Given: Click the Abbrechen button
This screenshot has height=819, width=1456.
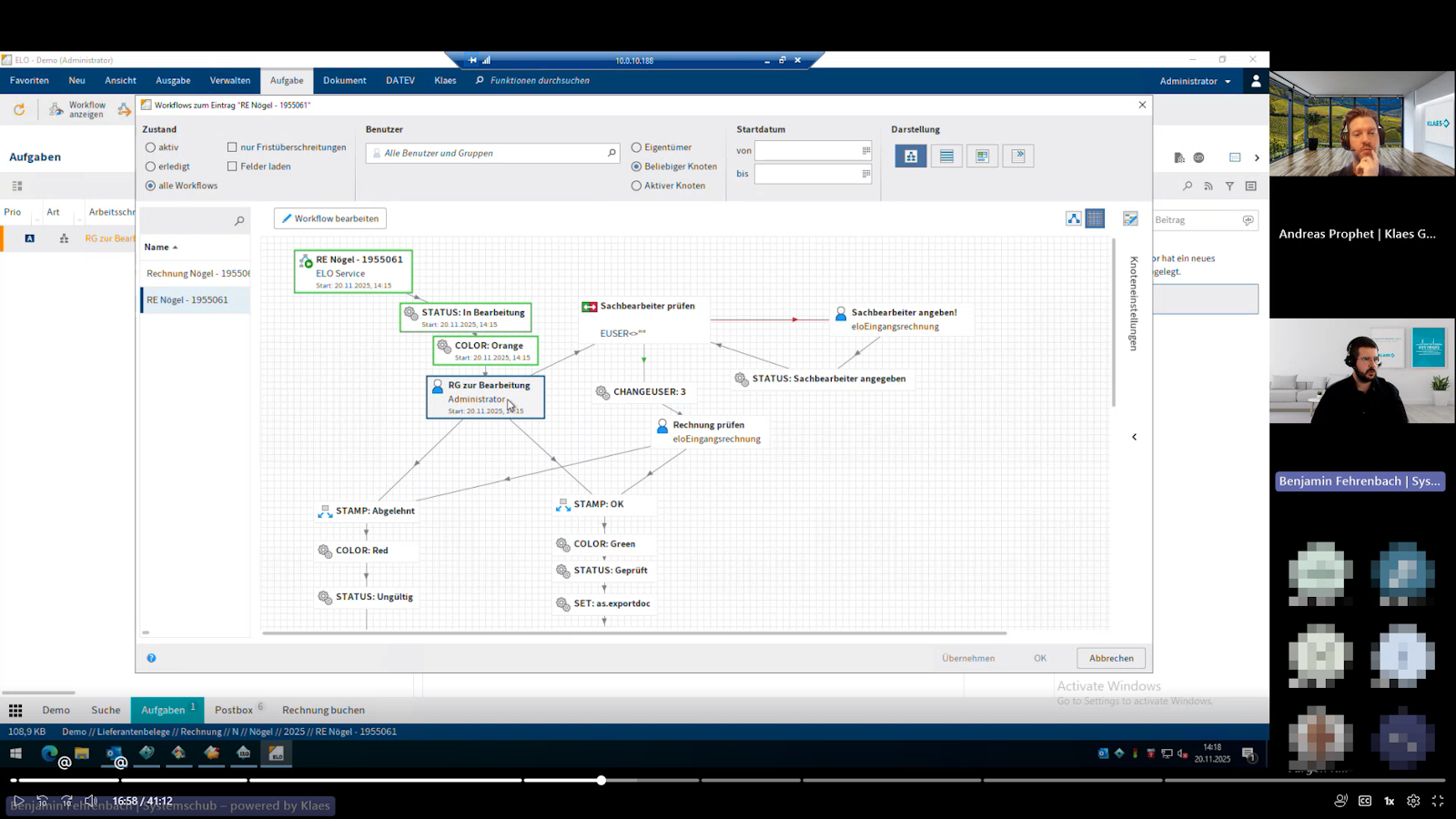Looking at the screenshot, I should click(1110, 658).
